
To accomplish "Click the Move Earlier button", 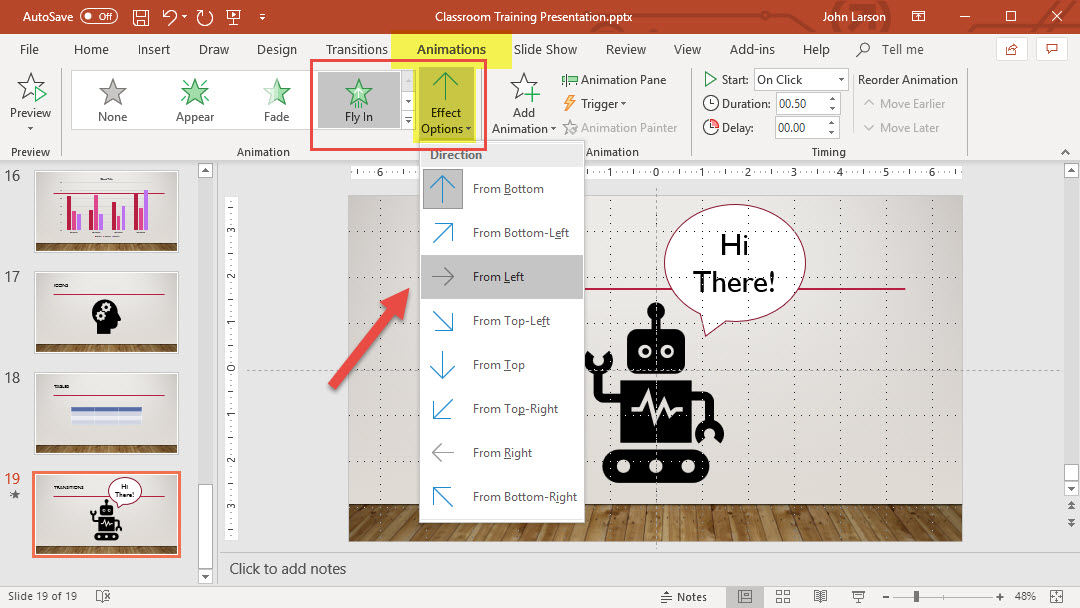I will (903, 104).
